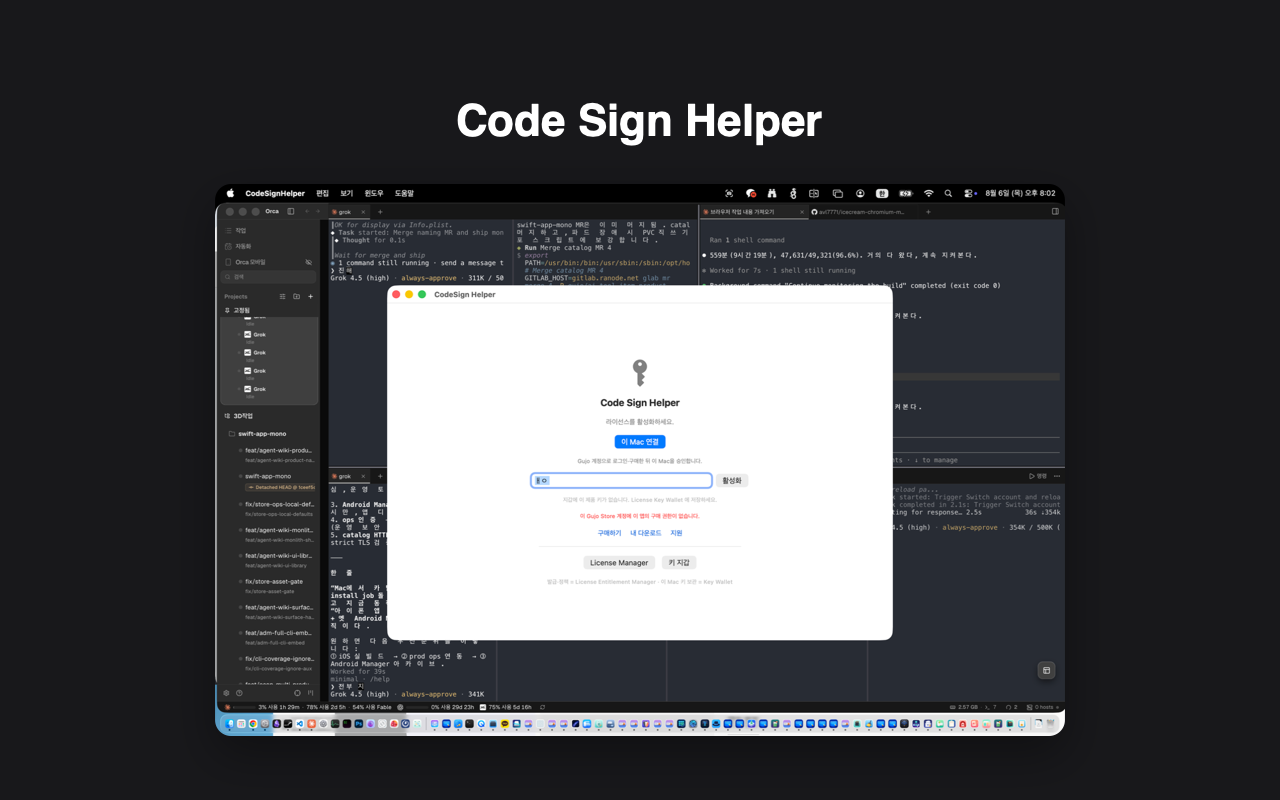This screenshot has width=1280, height=800.
Task: Open Finder from the Dock
Action: 229,724
